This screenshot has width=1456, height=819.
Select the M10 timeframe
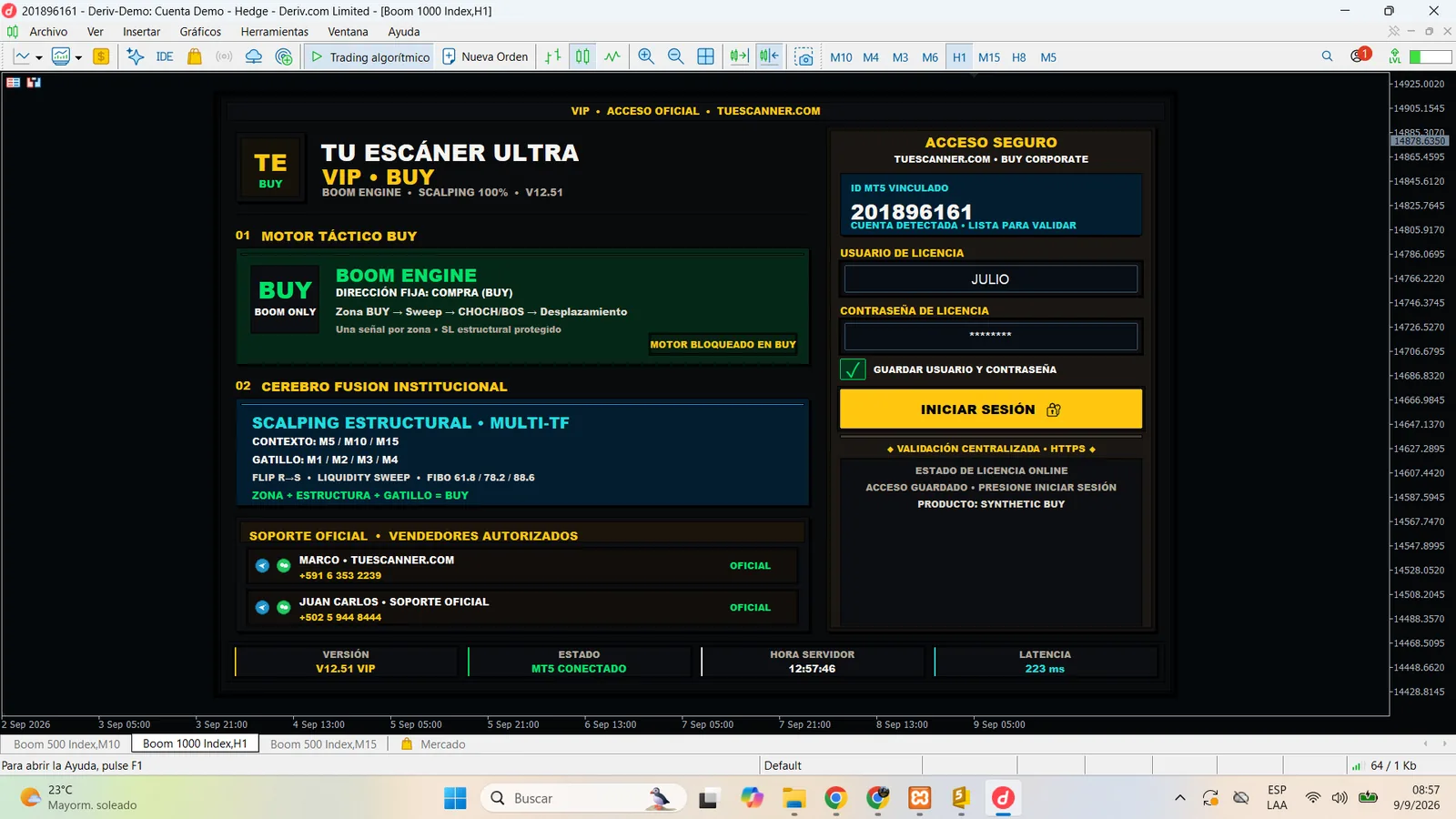[841, 57]
